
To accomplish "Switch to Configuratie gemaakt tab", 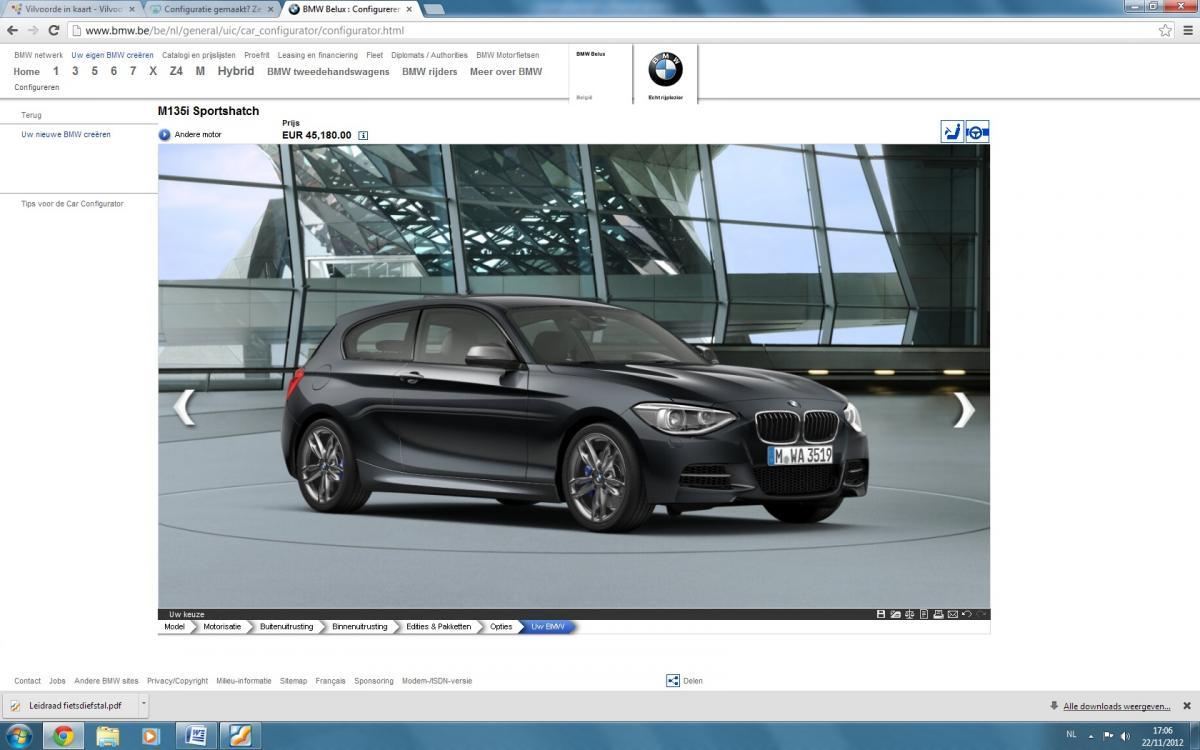I will [212, 8].
